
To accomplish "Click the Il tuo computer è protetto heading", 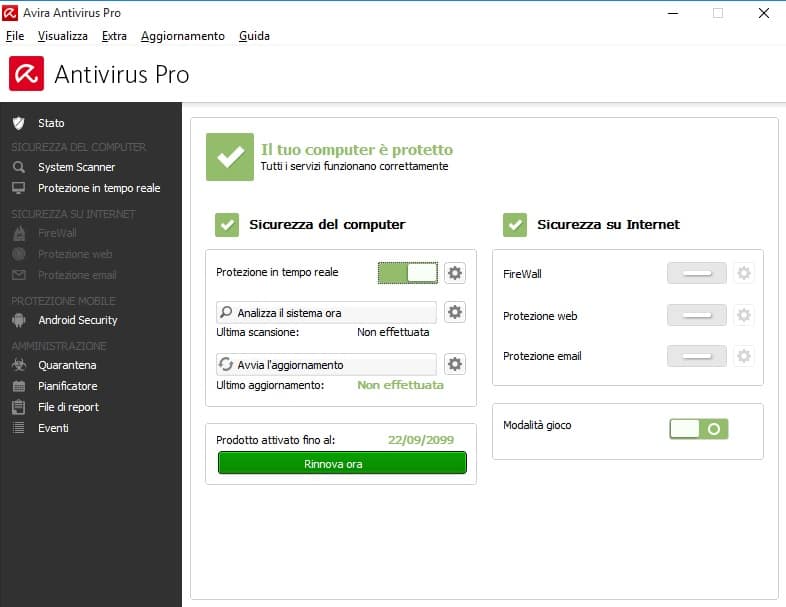I will tap(356, 149).
